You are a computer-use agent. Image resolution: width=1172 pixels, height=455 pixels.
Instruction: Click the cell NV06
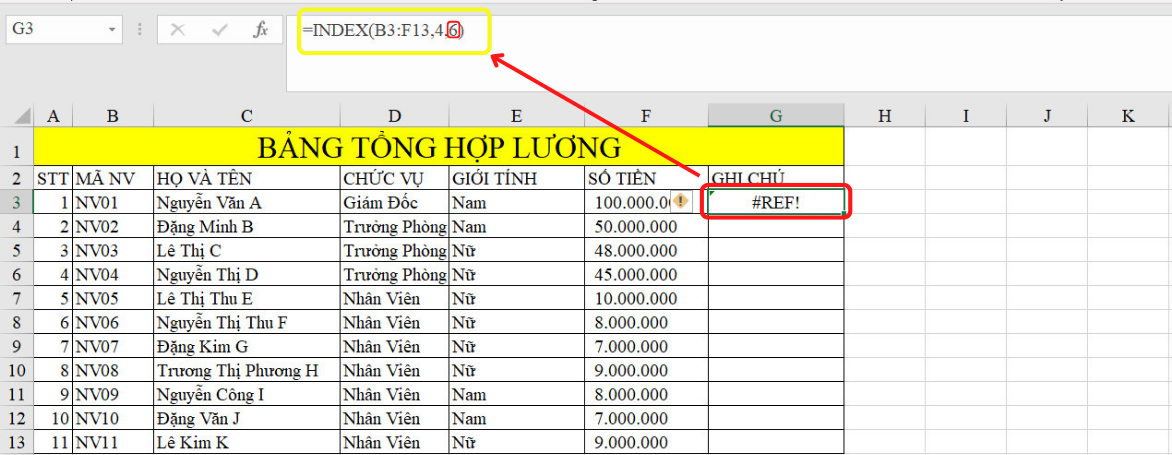(113, 323)
